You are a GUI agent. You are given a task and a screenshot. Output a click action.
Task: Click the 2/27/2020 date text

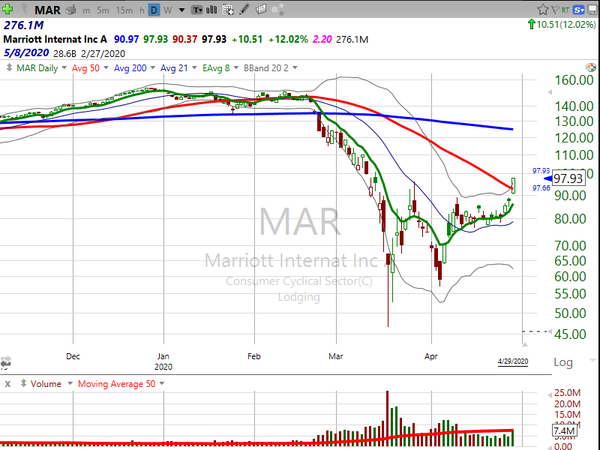pyautogui.click(x=103, y=54)
